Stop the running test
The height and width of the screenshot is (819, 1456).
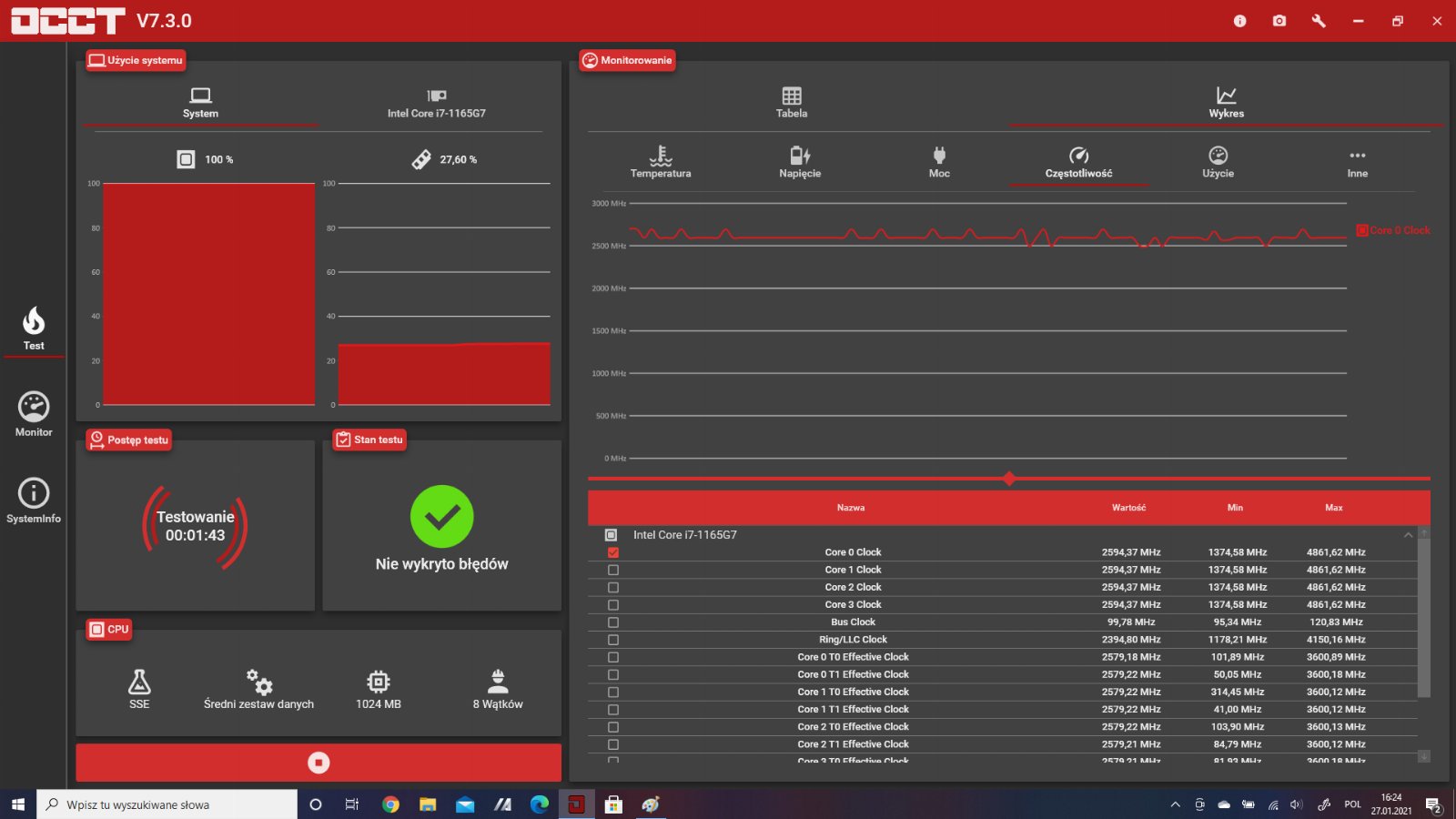318,763
